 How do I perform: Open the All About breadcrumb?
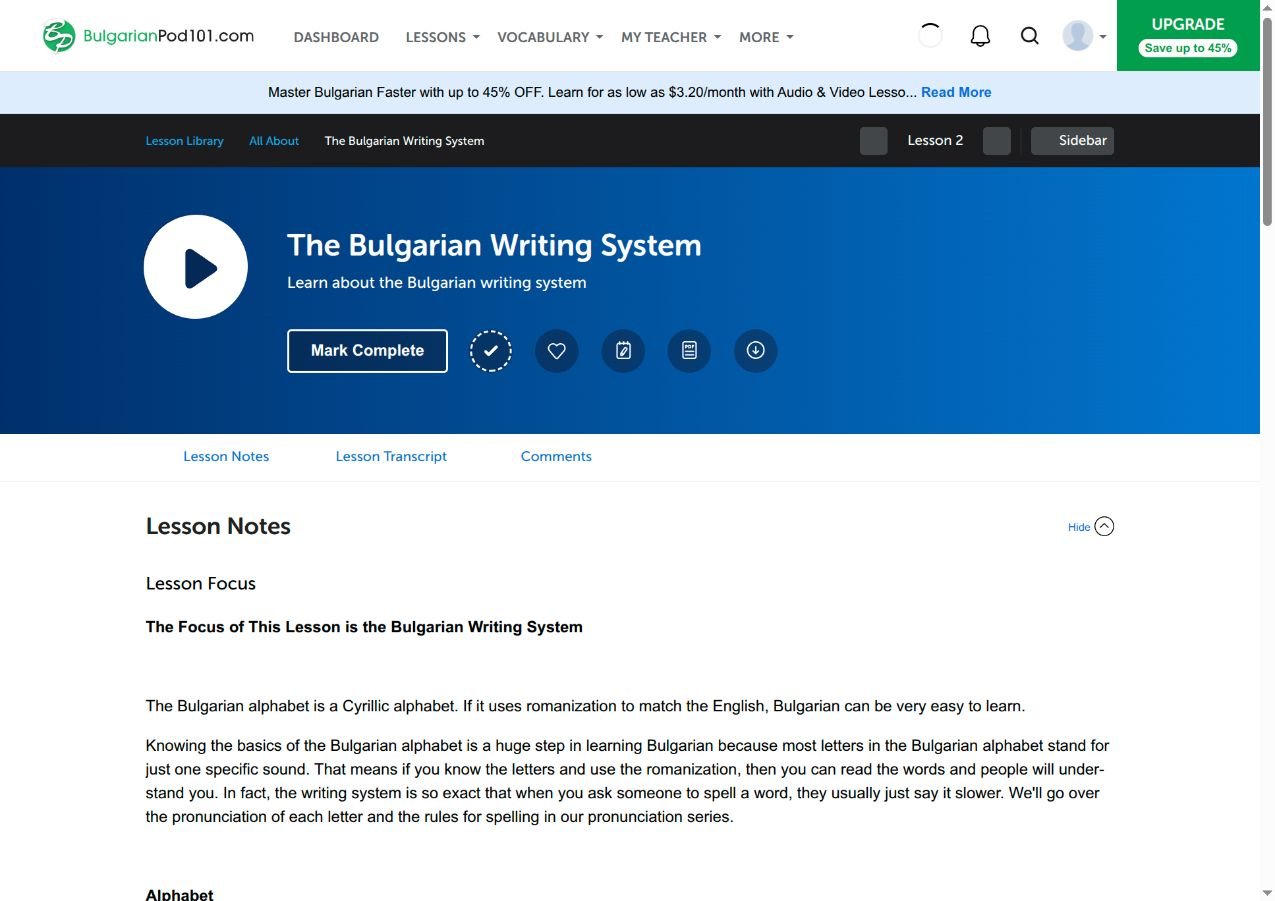pyautogui.click(x=274, y=141)
